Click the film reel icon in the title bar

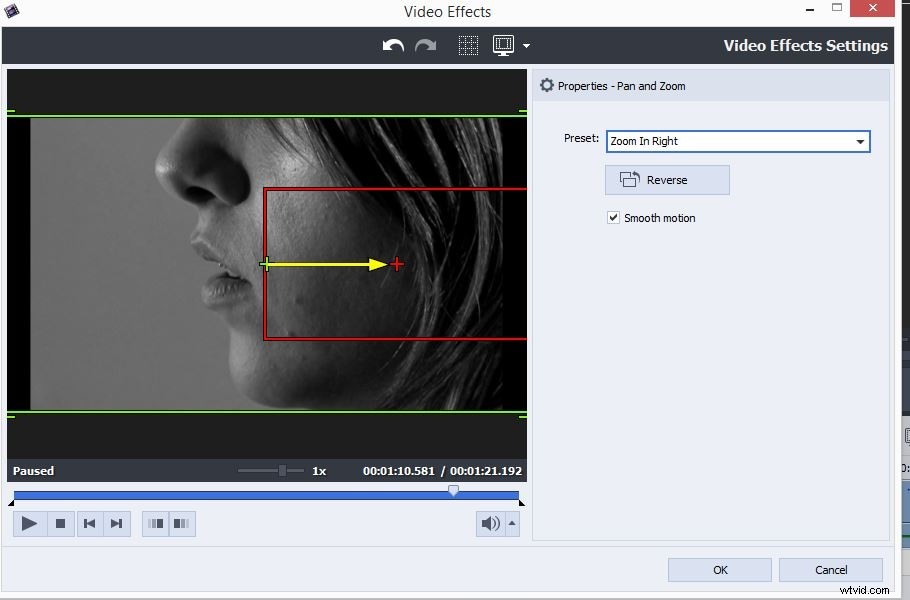tap(12, 9)
